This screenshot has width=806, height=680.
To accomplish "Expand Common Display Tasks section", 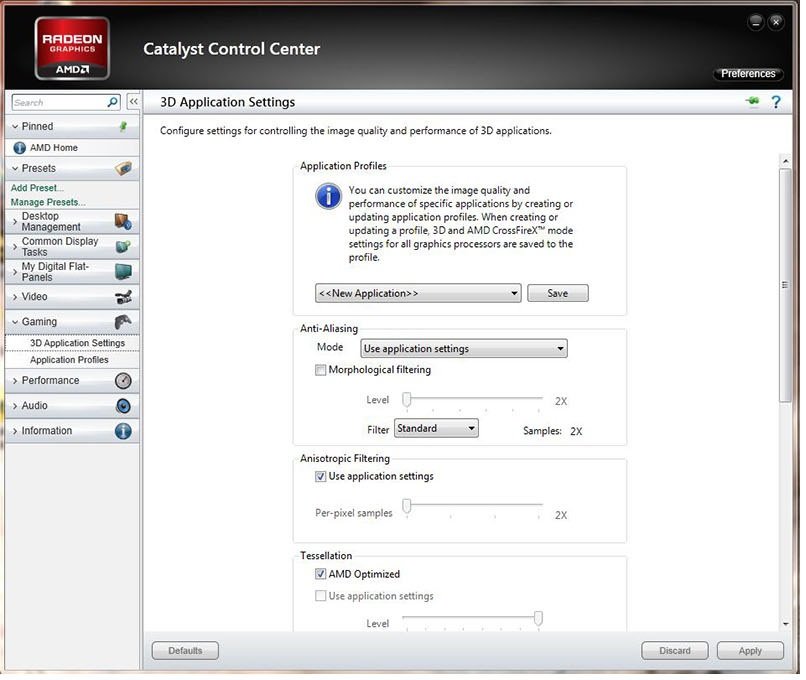I will click(15, 247).
